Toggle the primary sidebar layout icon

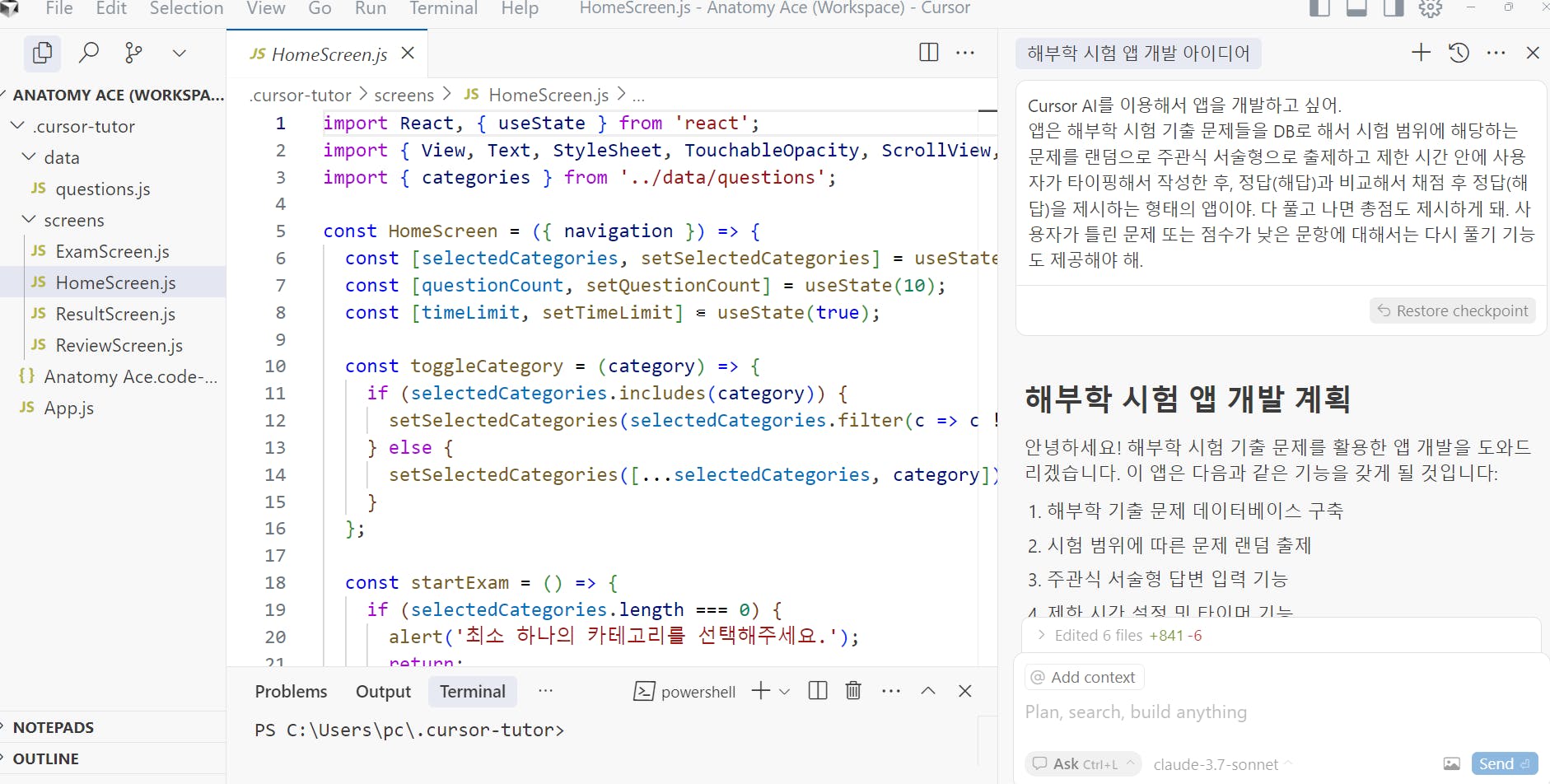pyautogui.click(x=1319, y=8)
